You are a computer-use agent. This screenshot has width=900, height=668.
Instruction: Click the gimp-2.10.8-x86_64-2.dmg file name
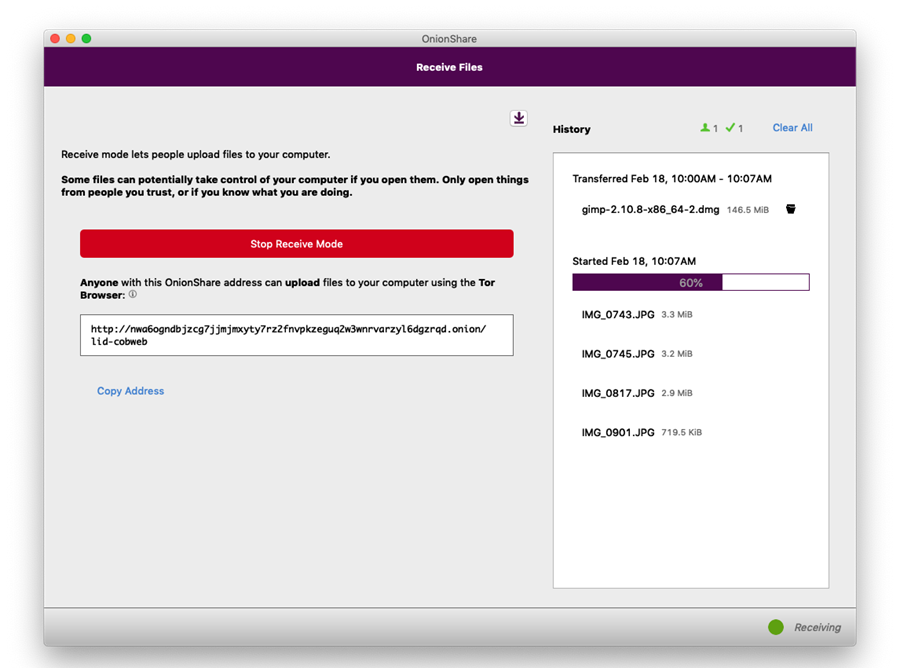coord(650,209)
